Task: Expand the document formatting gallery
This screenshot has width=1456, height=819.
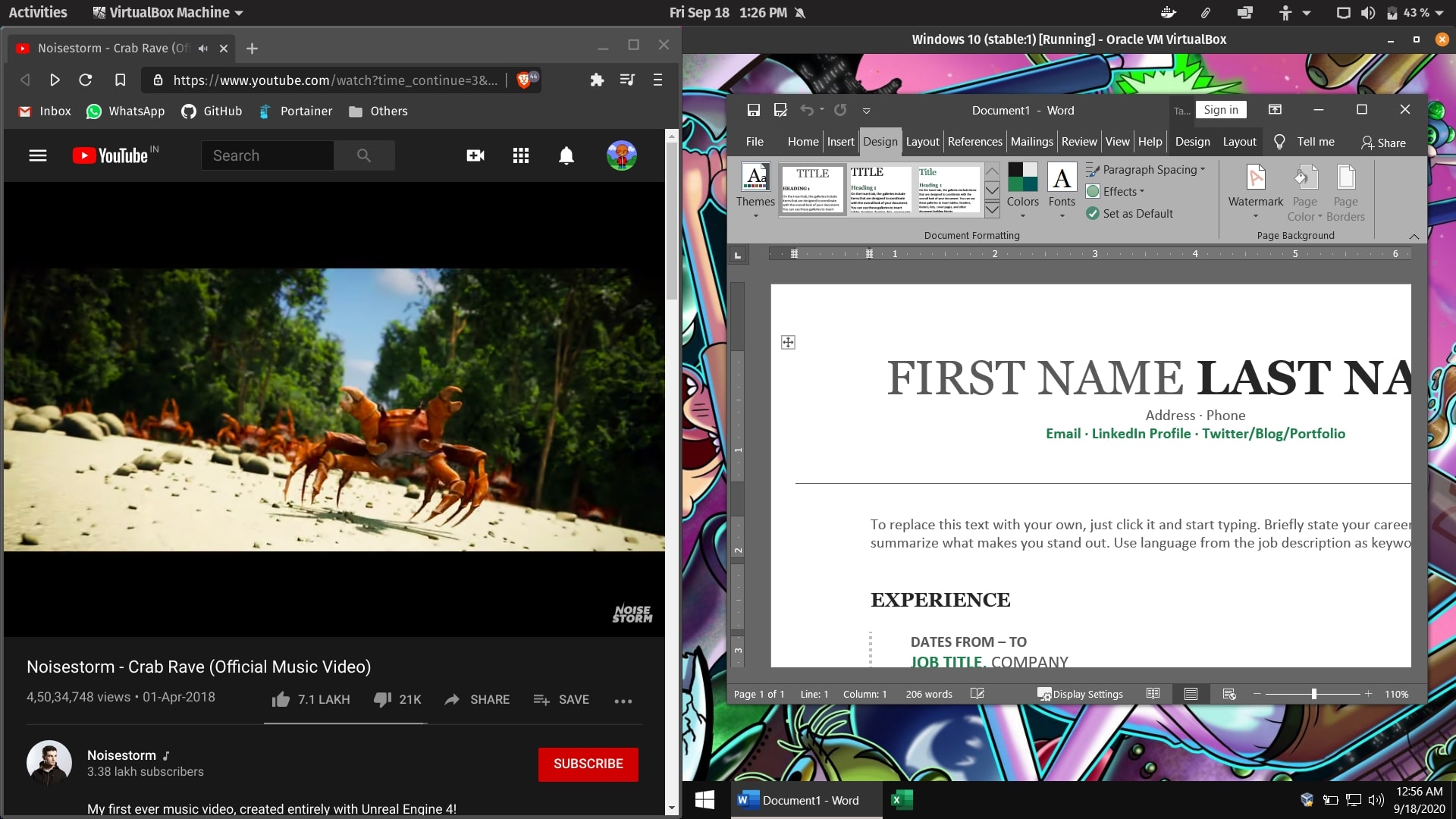Action: [x=992, y=210]
